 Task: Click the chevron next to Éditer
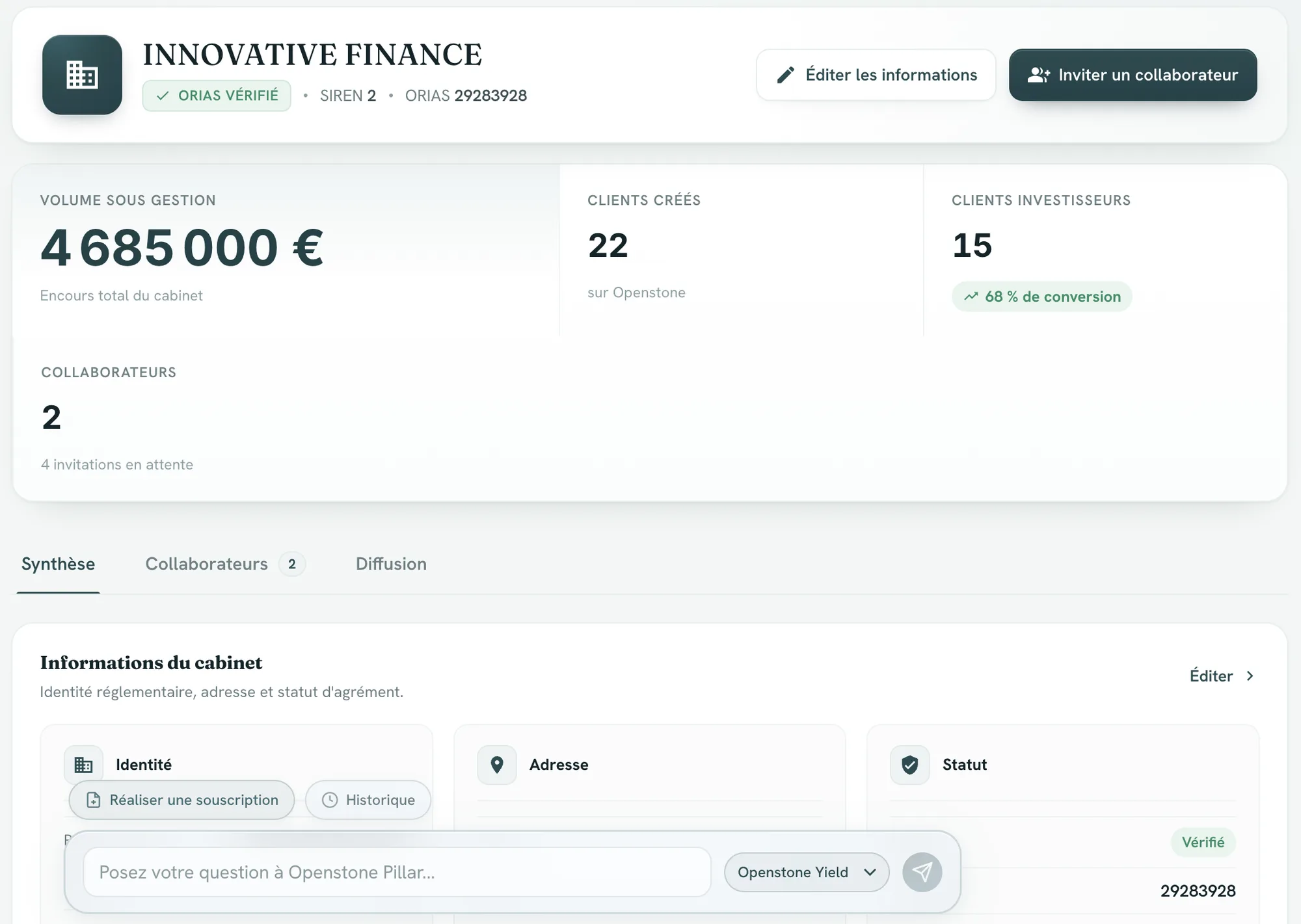point(1250,676)
